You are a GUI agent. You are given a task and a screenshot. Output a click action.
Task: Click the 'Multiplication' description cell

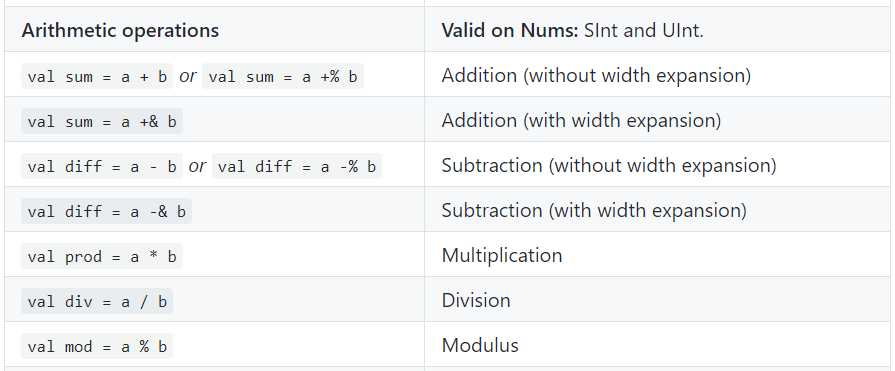point(659,255)
